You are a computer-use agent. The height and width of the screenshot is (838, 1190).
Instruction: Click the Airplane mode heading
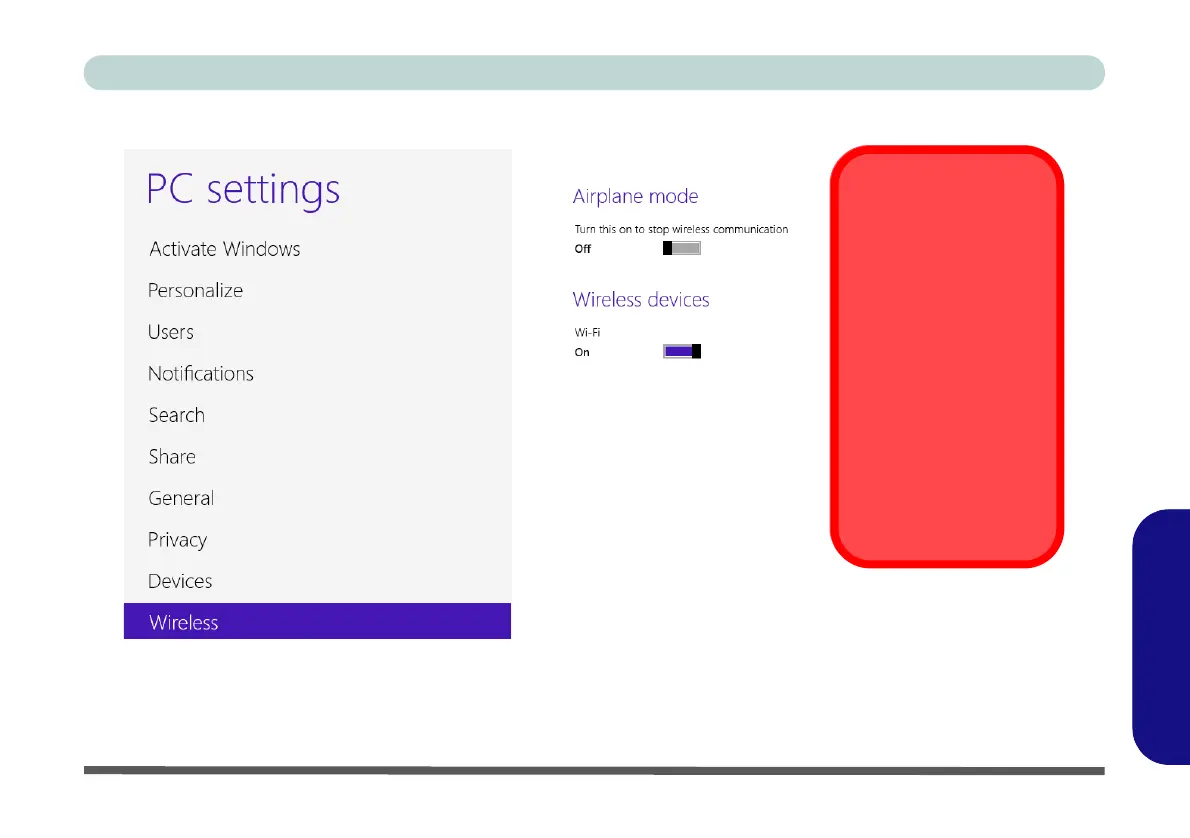pyautogui.click(x=635, y=197)
